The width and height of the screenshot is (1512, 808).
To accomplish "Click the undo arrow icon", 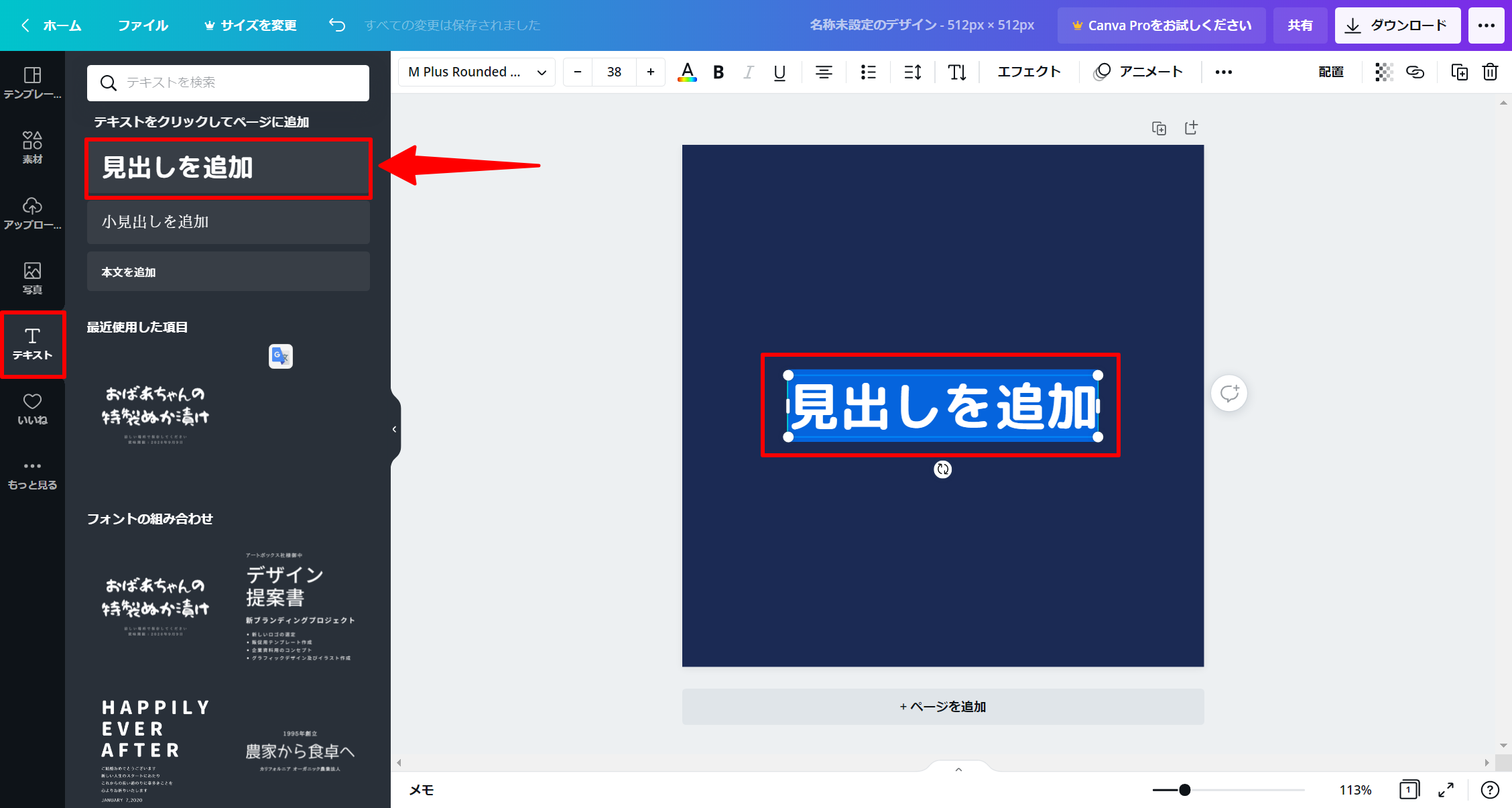I will pyautogui.click(x=337, y=25).
